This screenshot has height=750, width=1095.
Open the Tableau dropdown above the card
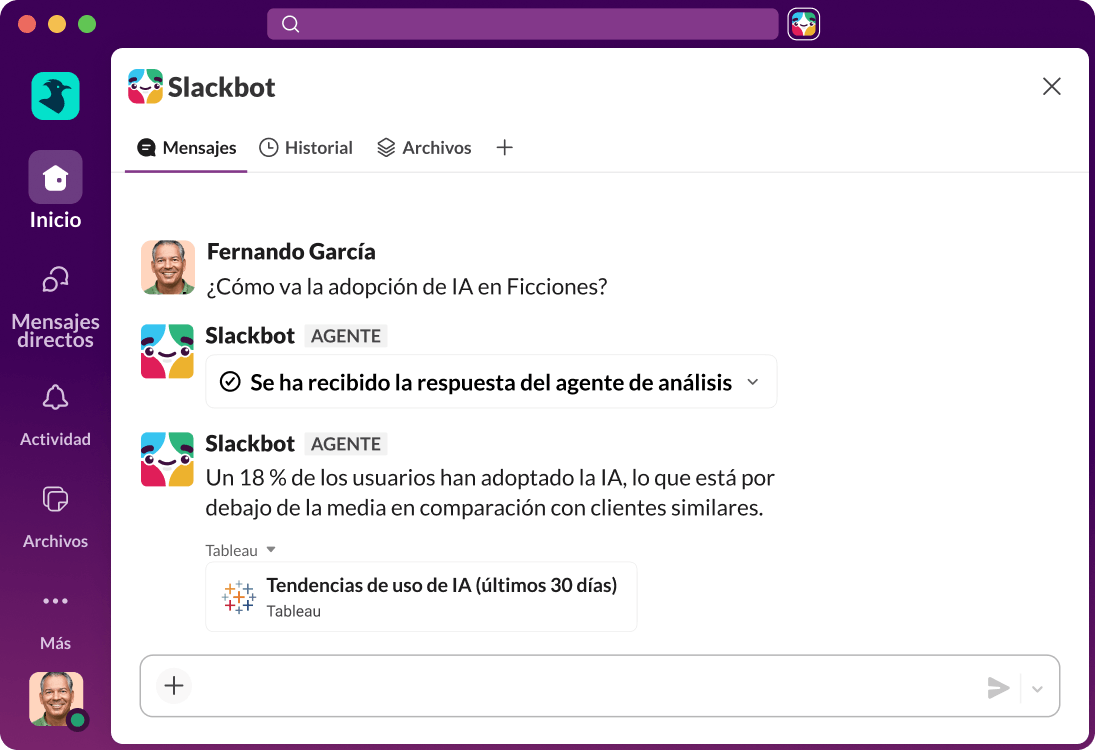point(240,549)
